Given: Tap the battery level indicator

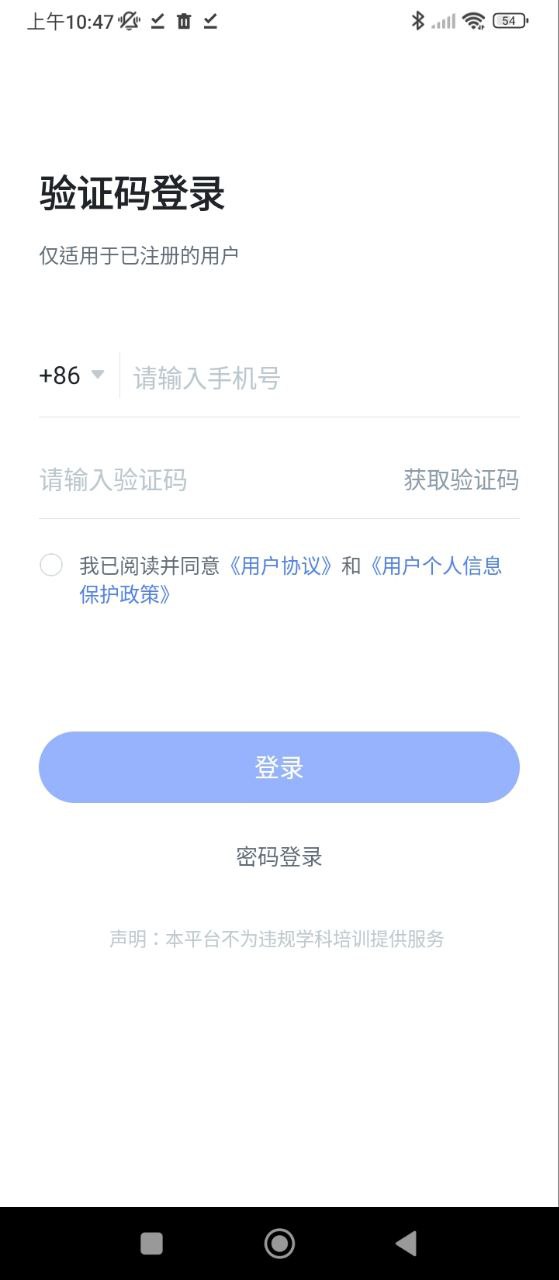Looking at the screenshot, I should pyautogui.click(x=510, y=21).
